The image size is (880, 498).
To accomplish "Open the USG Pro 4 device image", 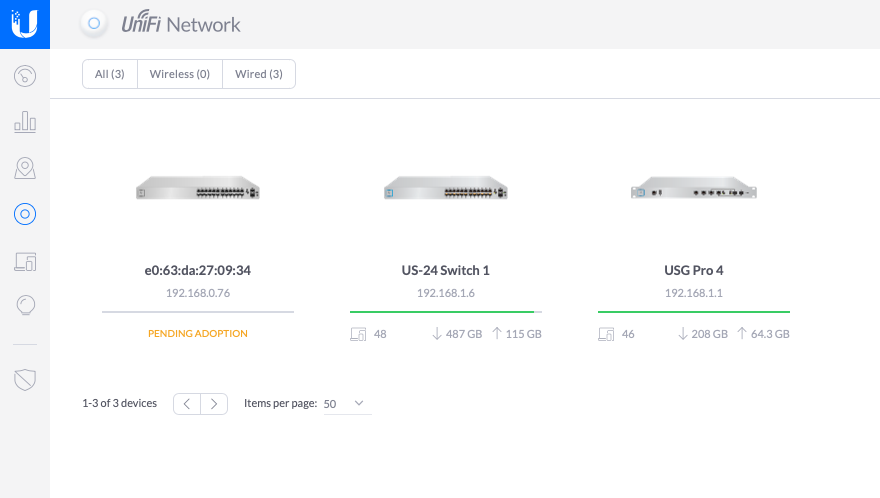I will (x=693, y=189).
